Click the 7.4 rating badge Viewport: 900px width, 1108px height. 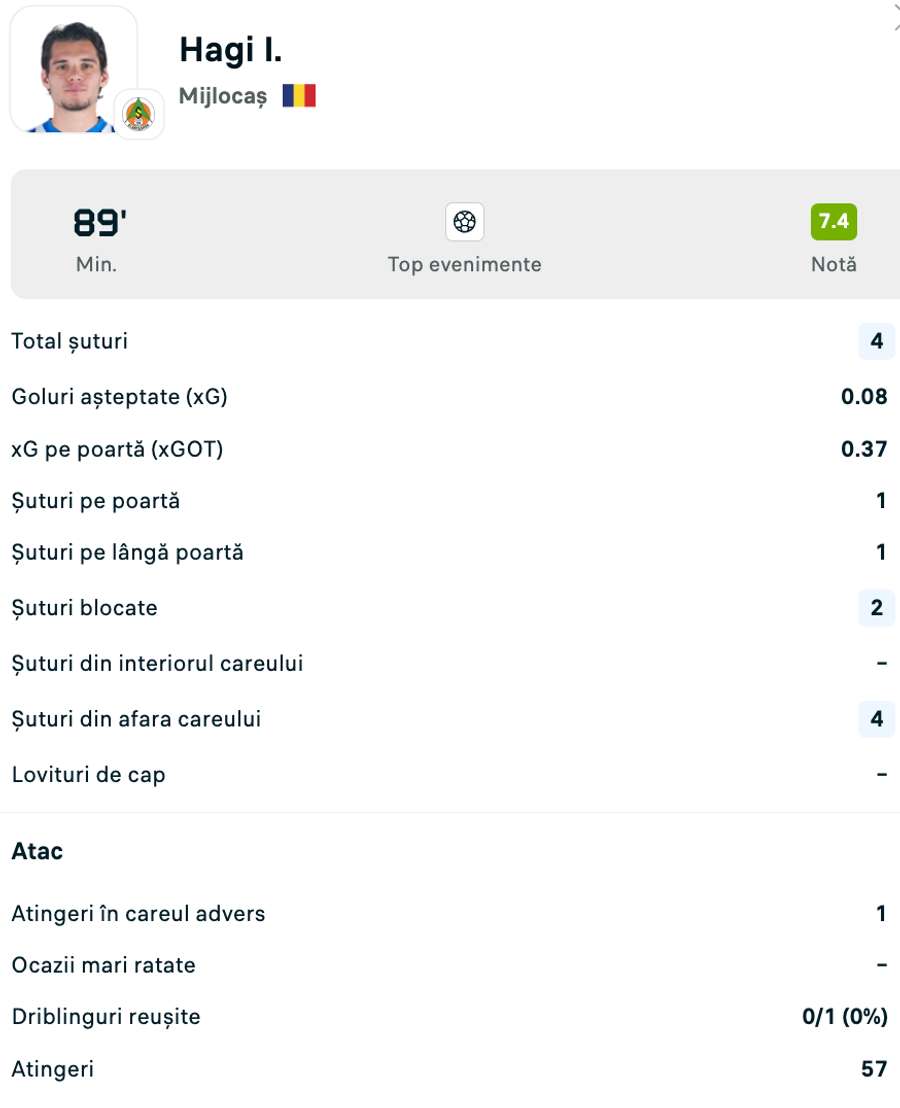click(833, 221)
